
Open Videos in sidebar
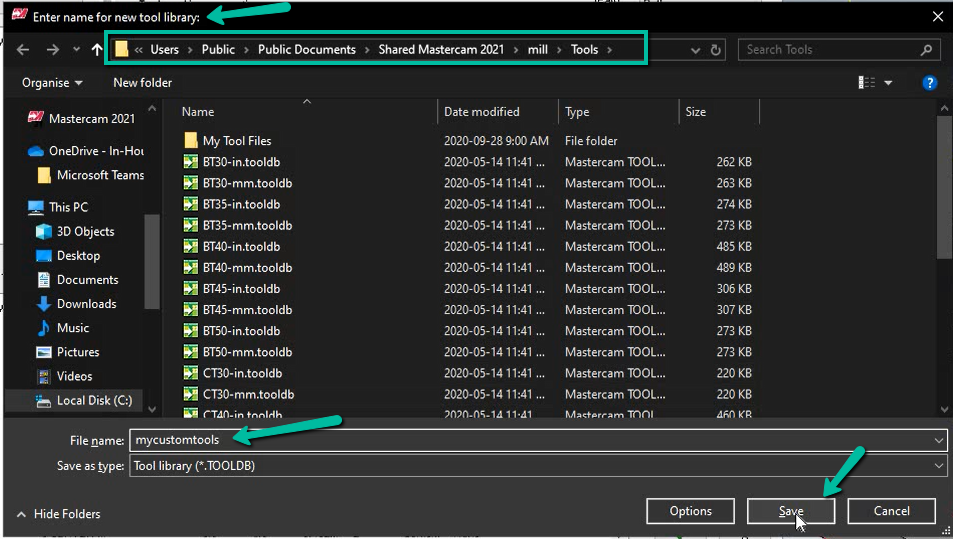(64, 376)
